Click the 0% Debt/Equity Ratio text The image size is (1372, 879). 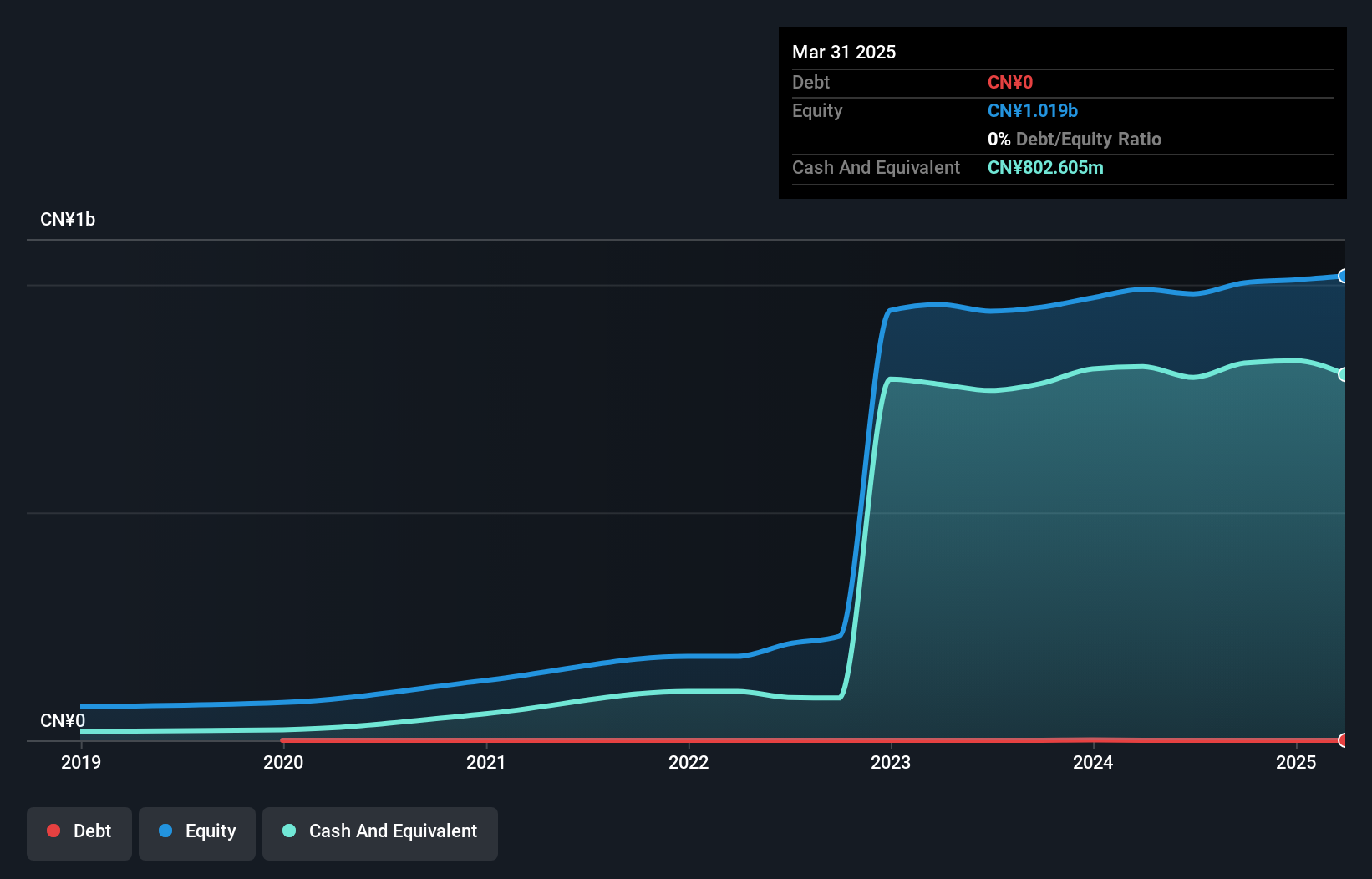pos(1075,139)
